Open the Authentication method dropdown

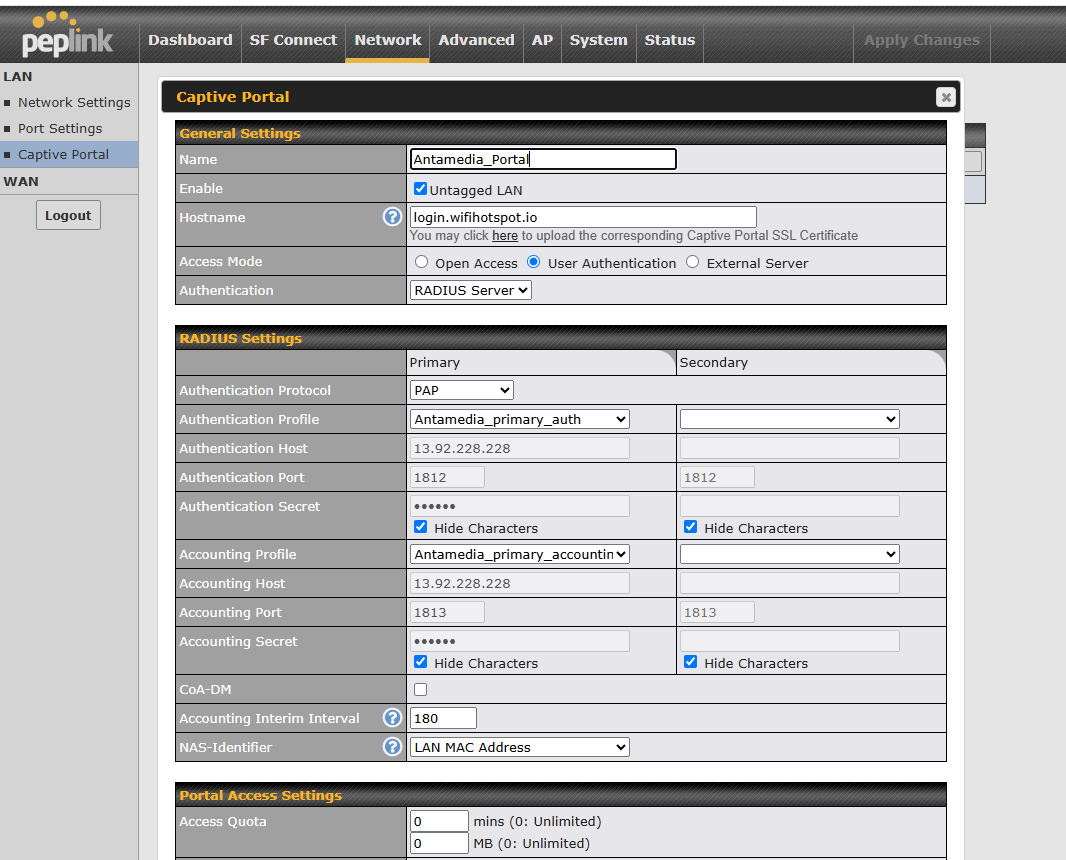click(471, 290)
